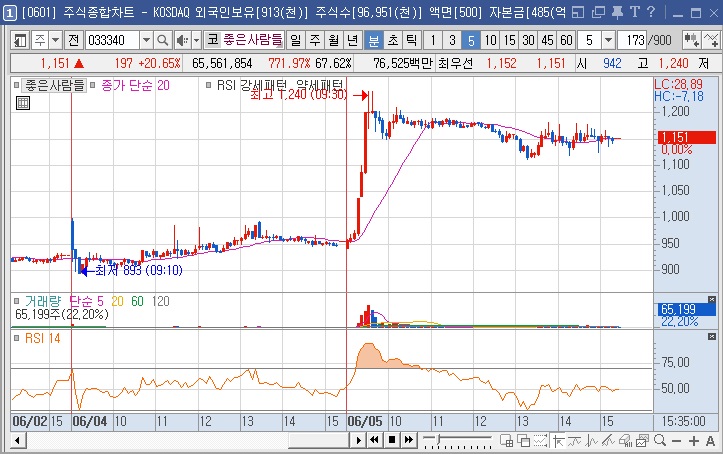
Task: Click the eraser with bars icon
Action: (626, 441)
